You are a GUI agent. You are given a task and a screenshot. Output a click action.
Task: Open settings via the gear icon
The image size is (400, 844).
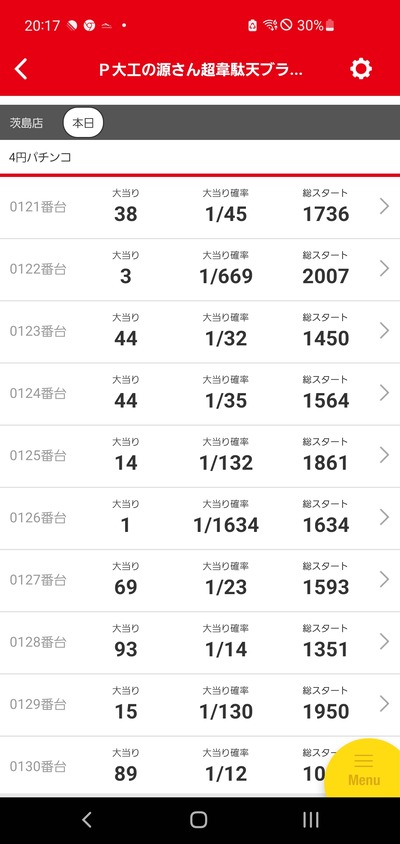(361, 69)
